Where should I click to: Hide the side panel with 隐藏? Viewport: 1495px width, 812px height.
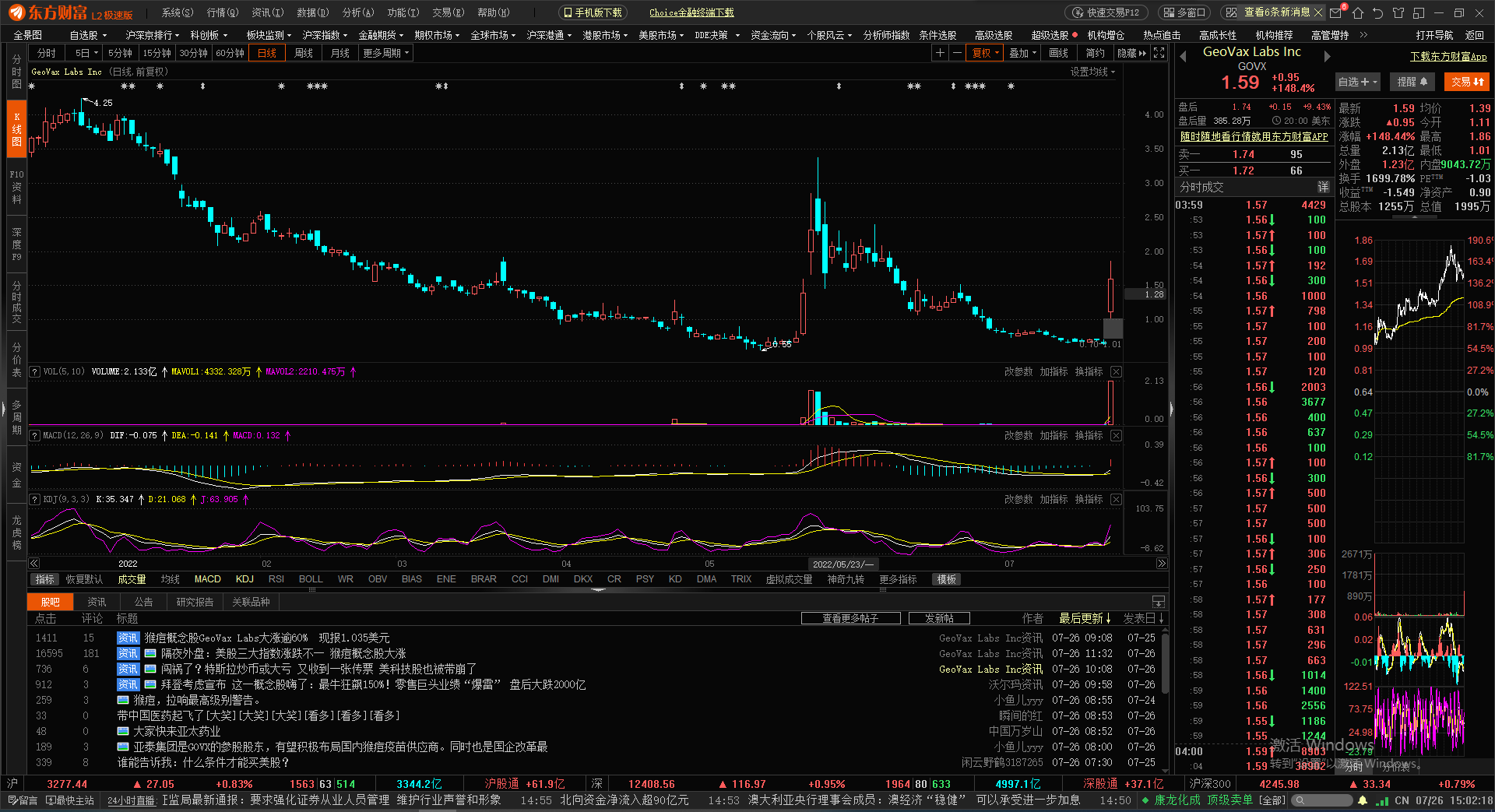coord(1131,53)
